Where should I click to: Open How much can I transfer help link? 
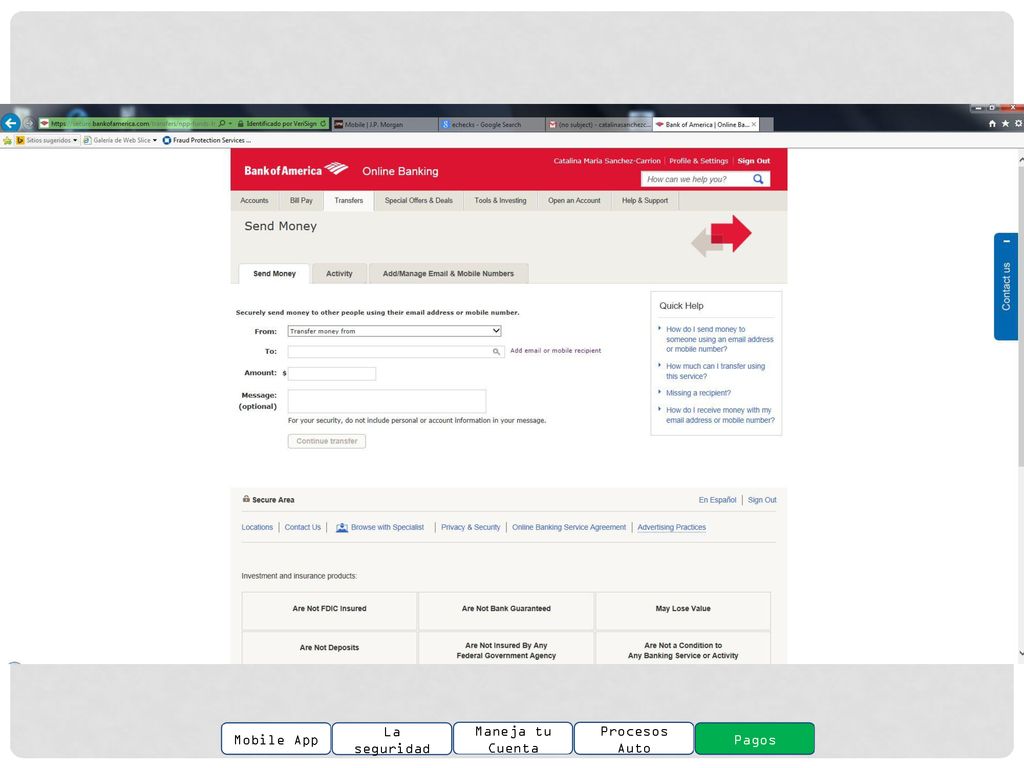click(715, 371)
